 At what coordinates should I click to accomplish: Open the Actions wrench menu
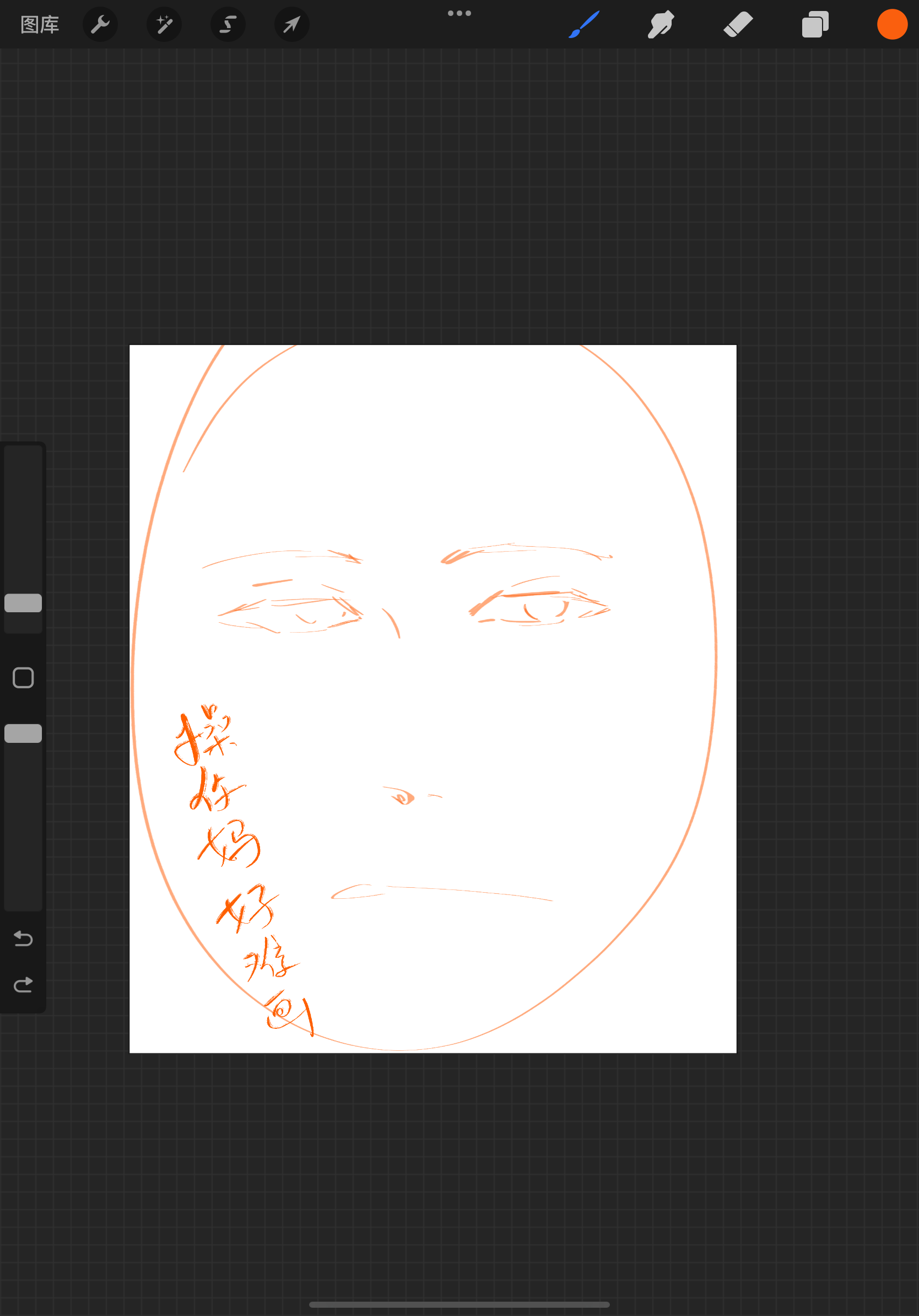point(100,25)
